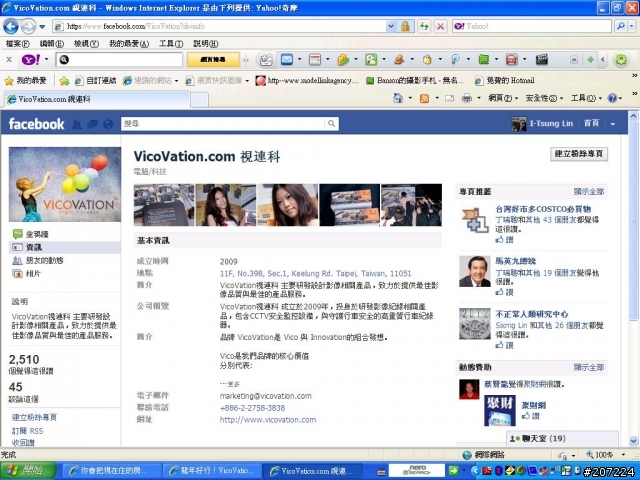
Task: Click 首頁 in the Facebook header
Action: 591,123
